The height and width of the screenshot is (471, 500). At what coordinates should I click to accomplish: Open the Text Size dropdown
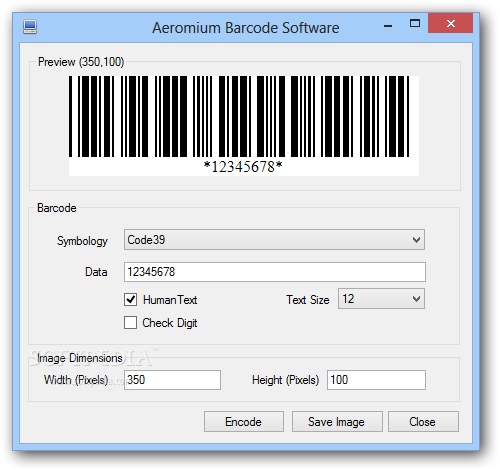[x=381, y=299]
